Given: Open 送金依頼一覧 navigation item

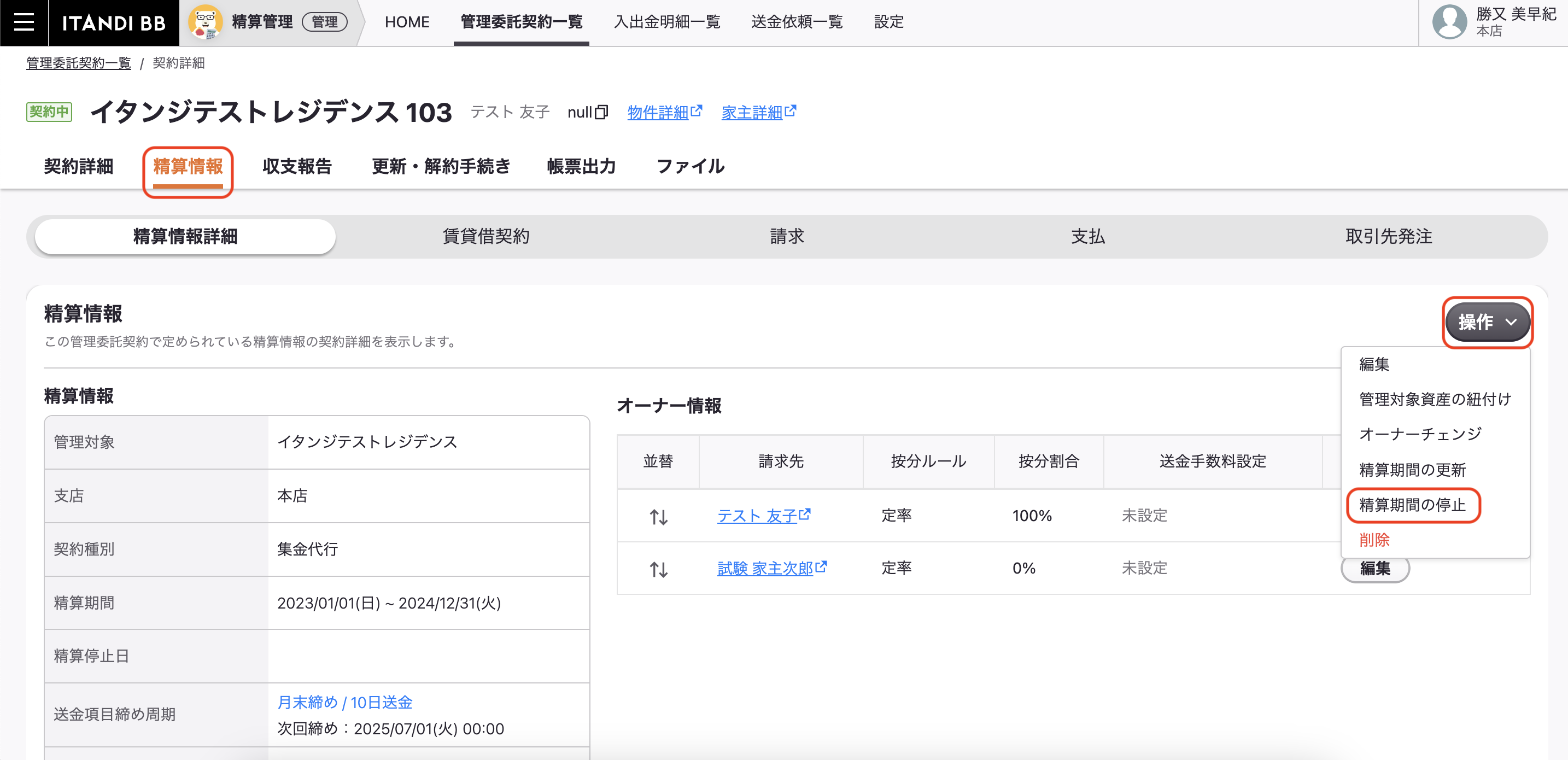Looking at the screenshot, I should (x=797, y=22).
